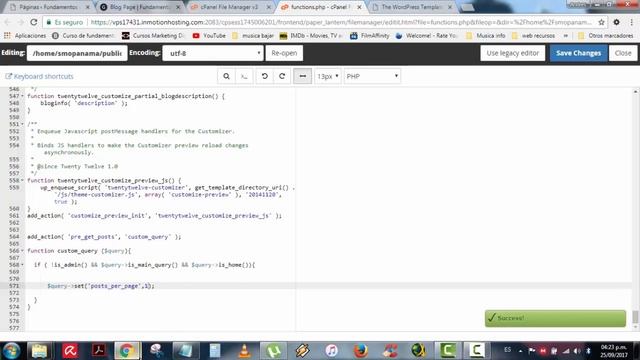Open the IMDb bookmark
Viewport: 640px width, 360px height.
point(311,36)
